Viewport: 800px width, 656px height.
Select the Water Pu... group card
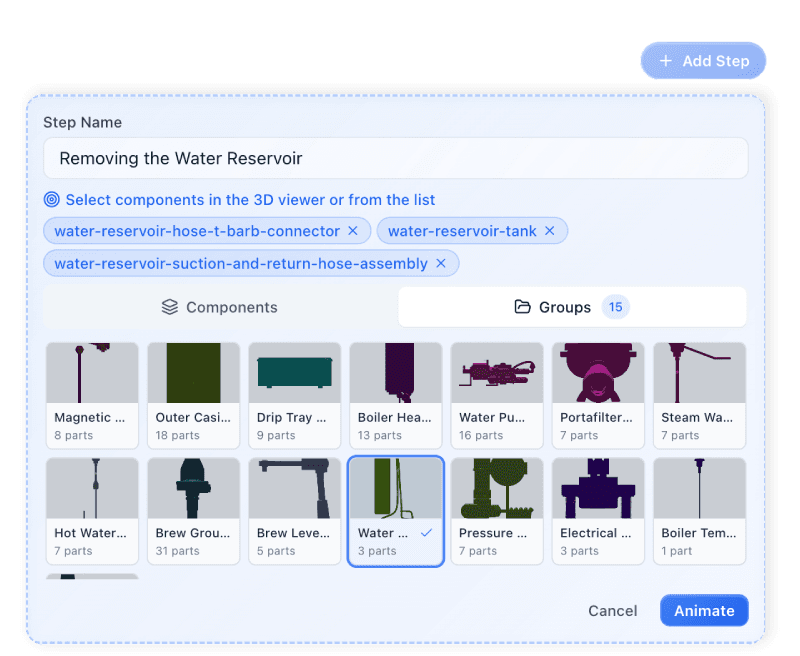(497, 395)
